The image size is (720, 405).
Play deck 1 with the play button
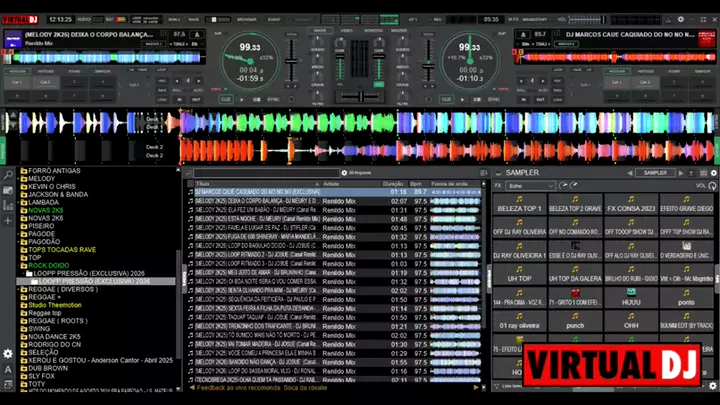coord(242,99)
